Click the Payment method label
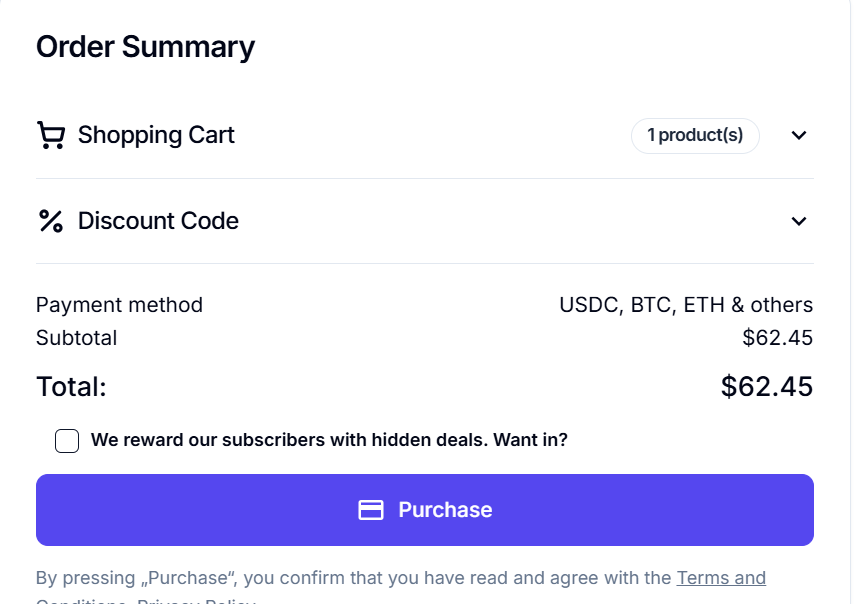 [x=119, y=305]
